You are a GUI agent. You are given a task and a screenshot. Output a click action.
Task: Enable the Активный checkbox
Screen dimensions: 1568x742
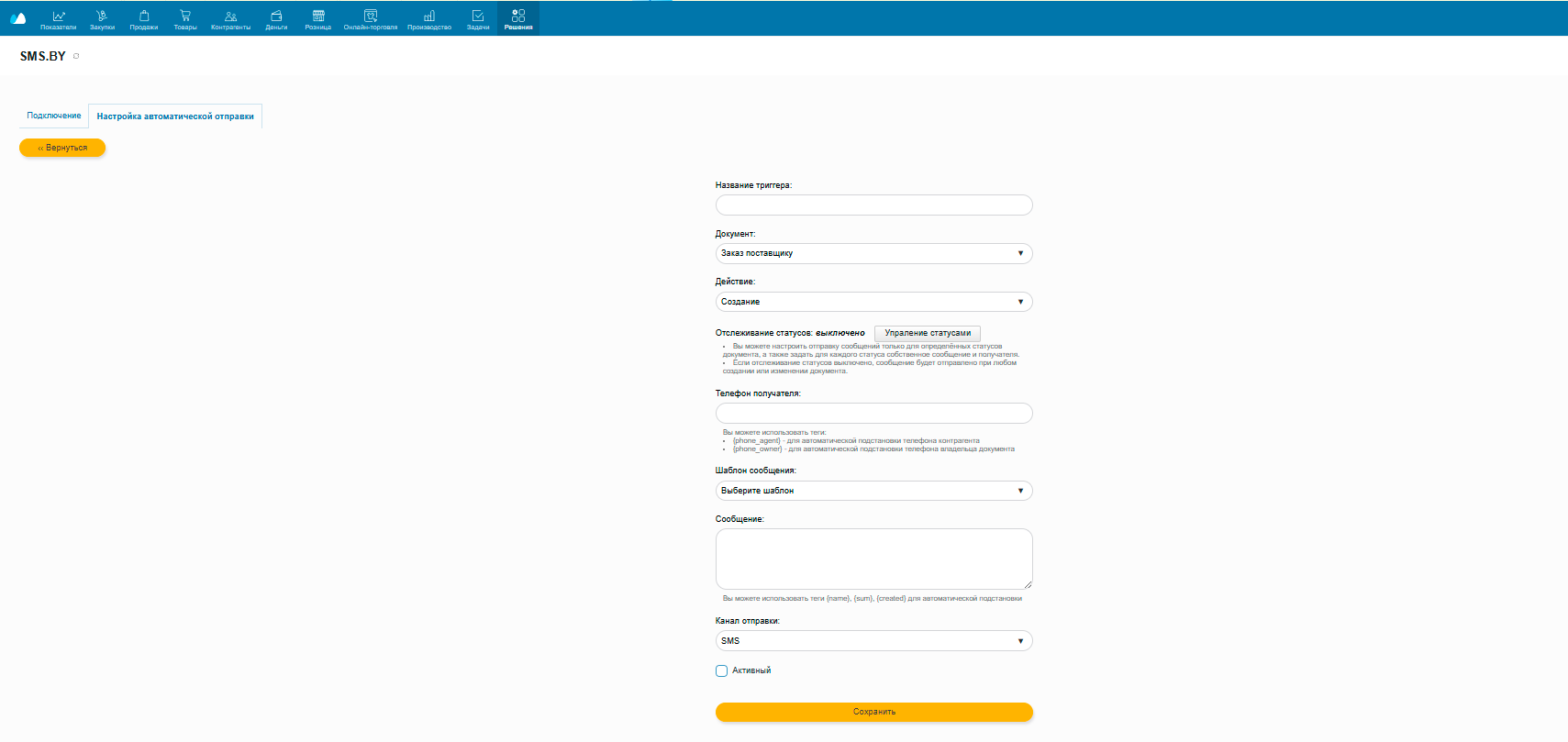[722, 670]
